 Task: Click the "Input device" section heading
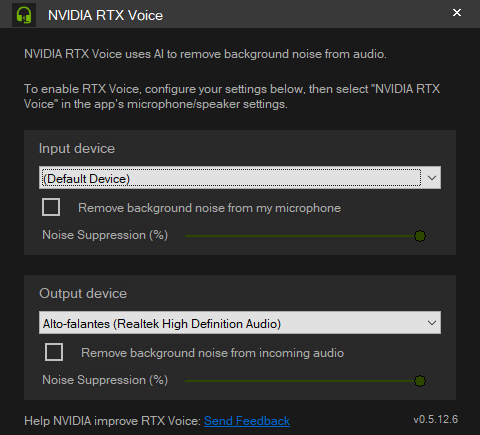[77, 149]
